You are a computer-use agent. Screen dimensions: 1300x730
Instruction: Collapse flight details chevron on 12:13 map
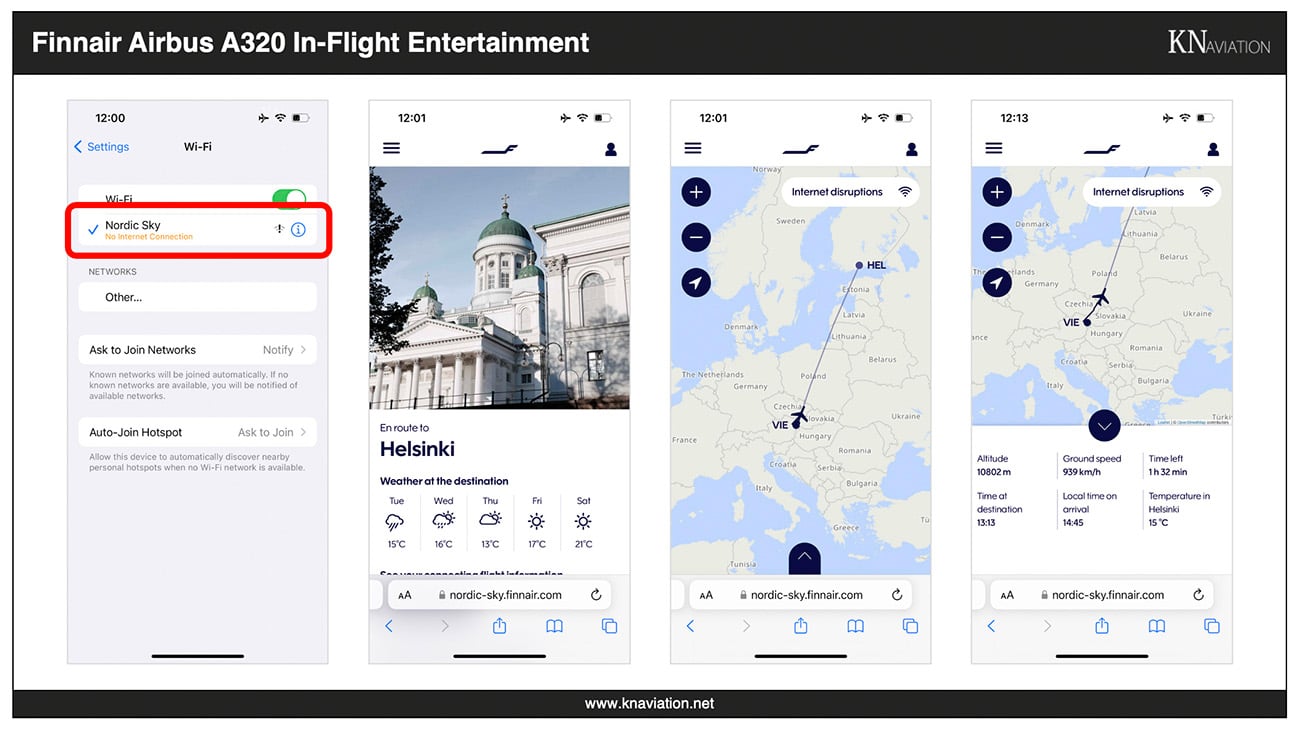(x=1104, y=426)
